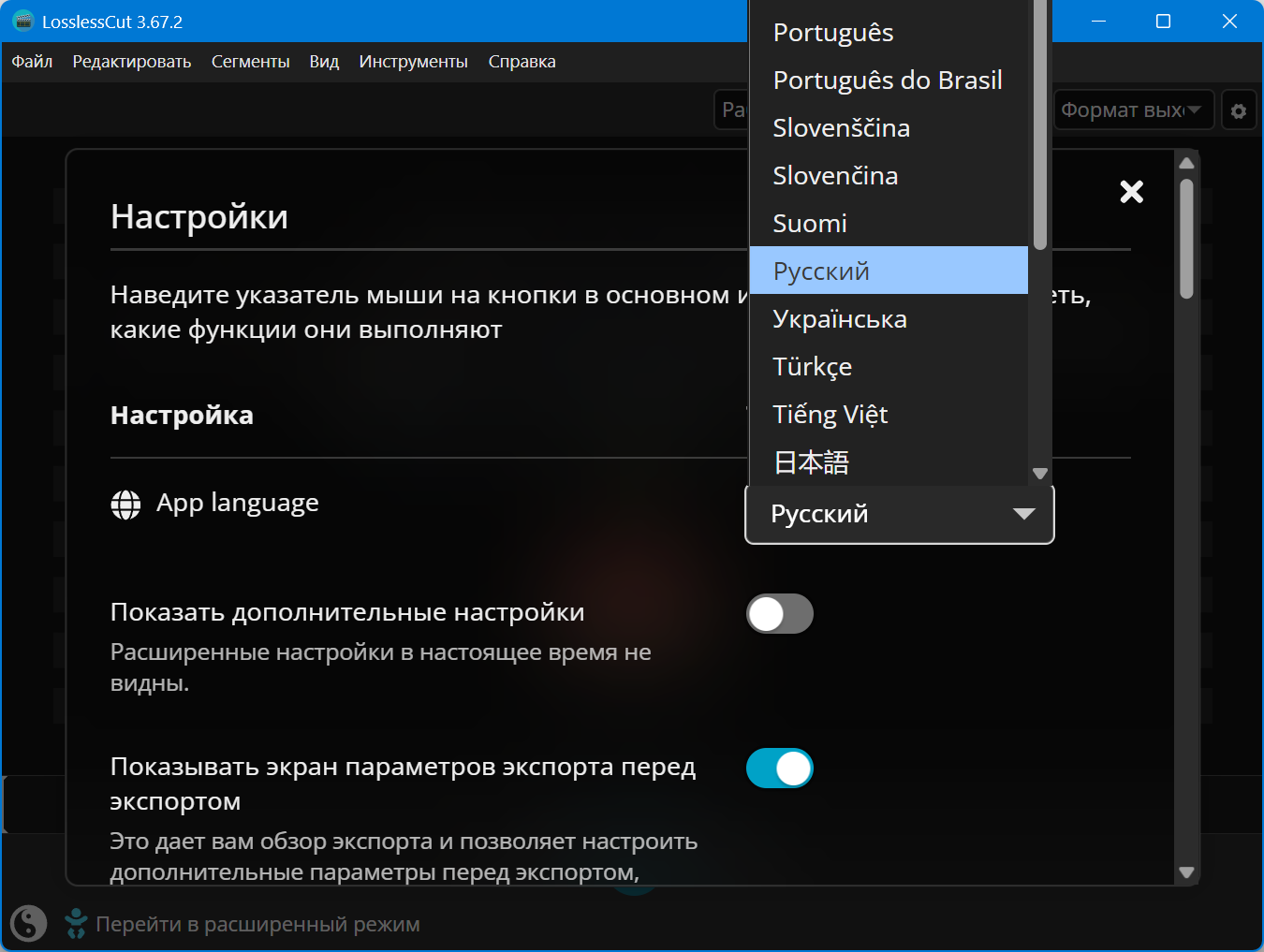Click the globe icon beside App language
The image size is (1264, 952).
(x=125, y=505)
